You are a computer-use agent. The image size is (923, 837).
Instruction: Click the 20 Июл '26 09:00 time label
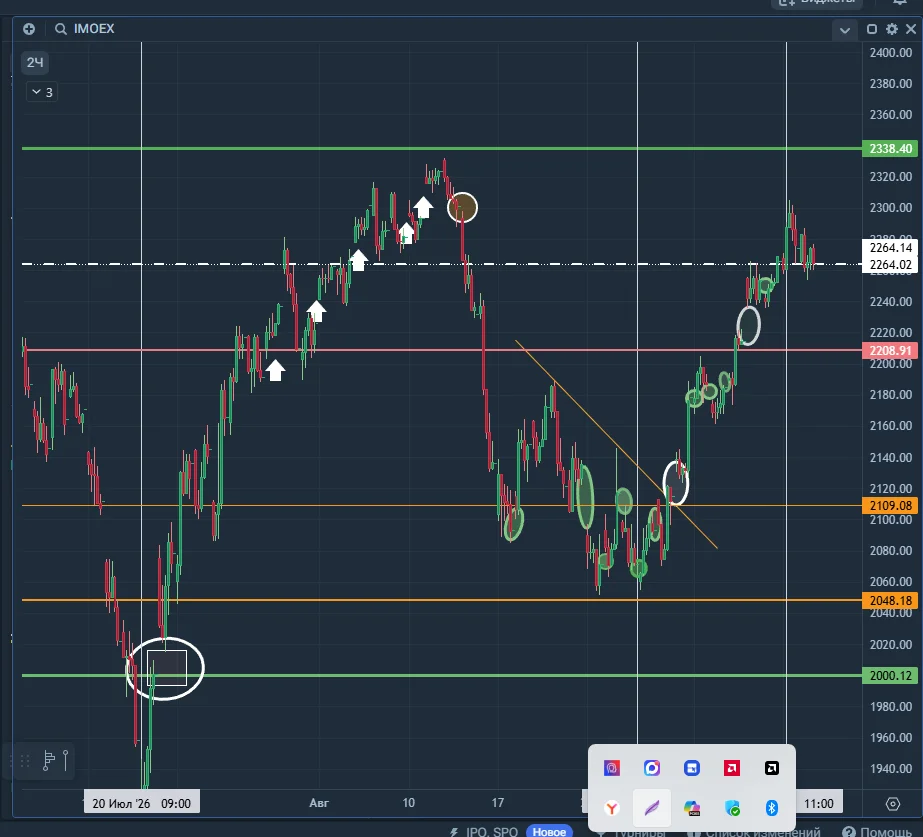141,803
